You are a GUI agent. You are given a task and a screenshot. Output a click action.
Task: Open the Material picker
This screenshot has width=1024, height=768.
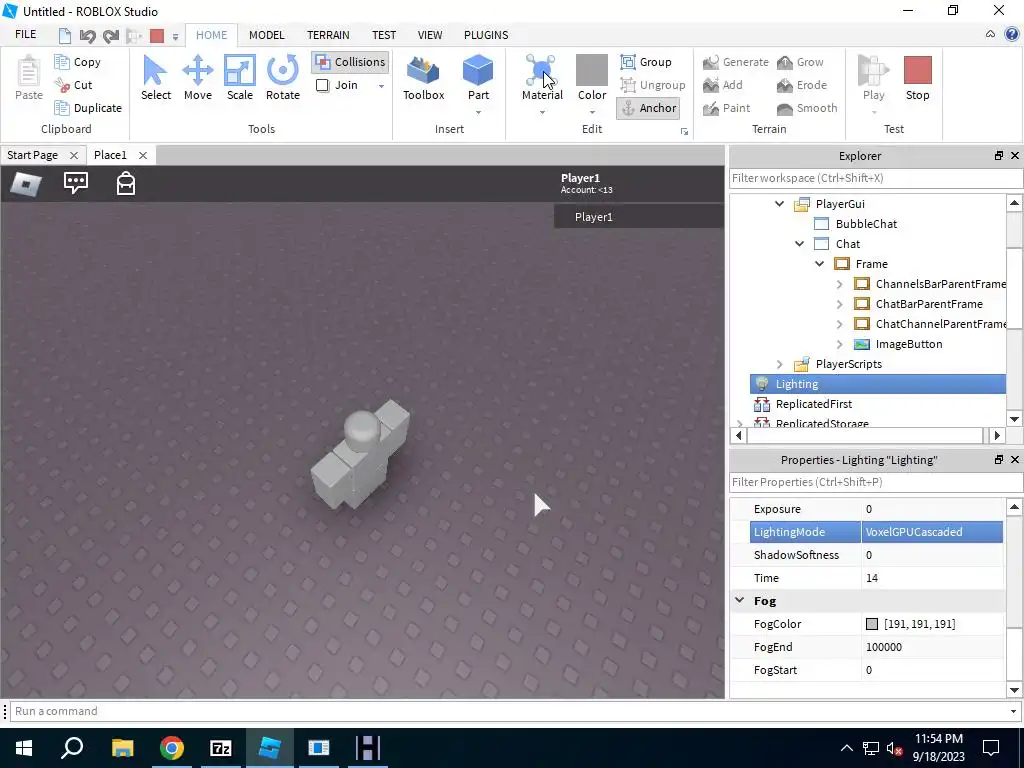tap(542, 76)
